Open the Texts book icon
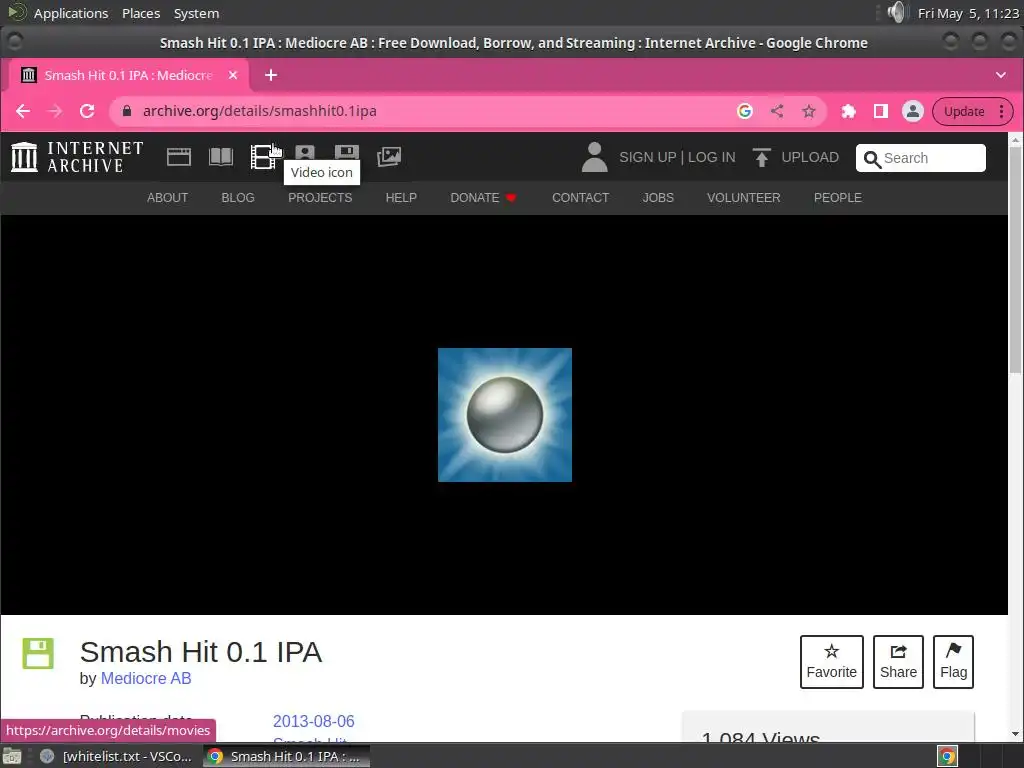The width and height of the screenshot is (1024, 768). (221, 157)
